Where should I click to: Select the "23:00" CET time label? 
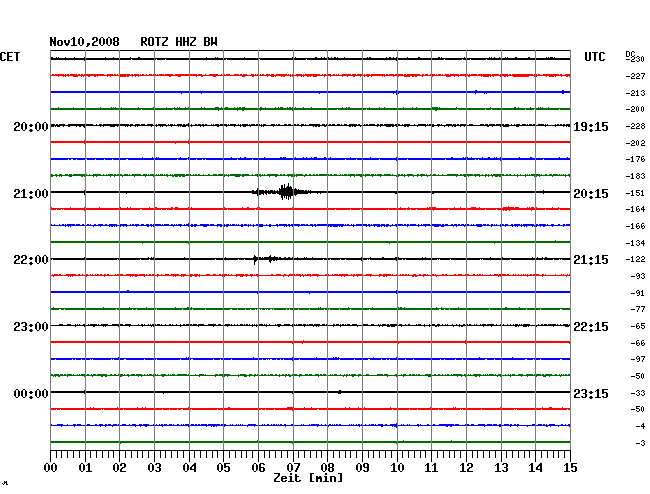(x=31, y=327)
